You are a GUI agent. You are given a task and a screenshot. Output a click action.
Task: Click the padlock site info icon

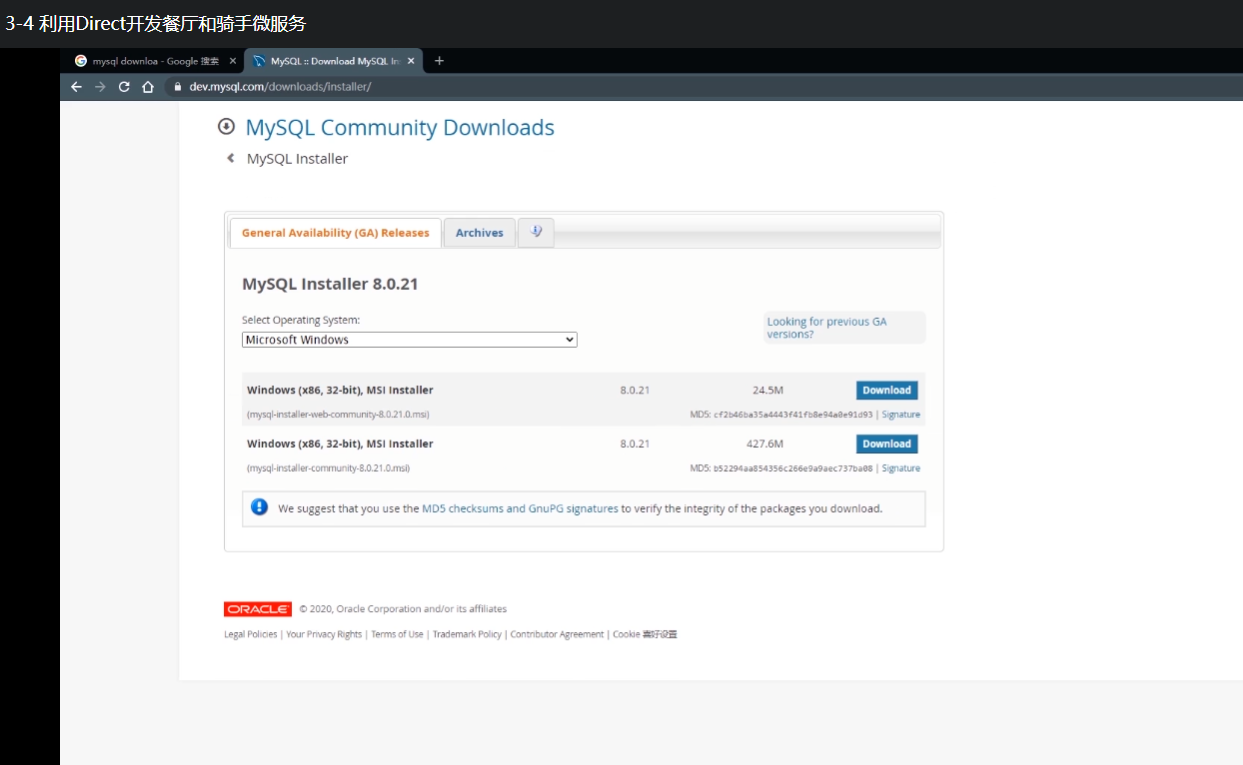[178, 87]
